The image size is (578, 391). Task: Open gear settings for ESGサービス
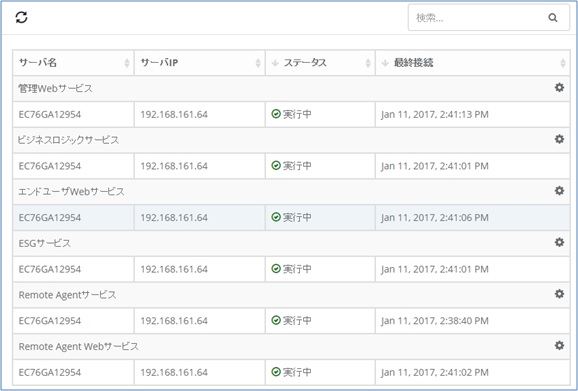point(559,242)
